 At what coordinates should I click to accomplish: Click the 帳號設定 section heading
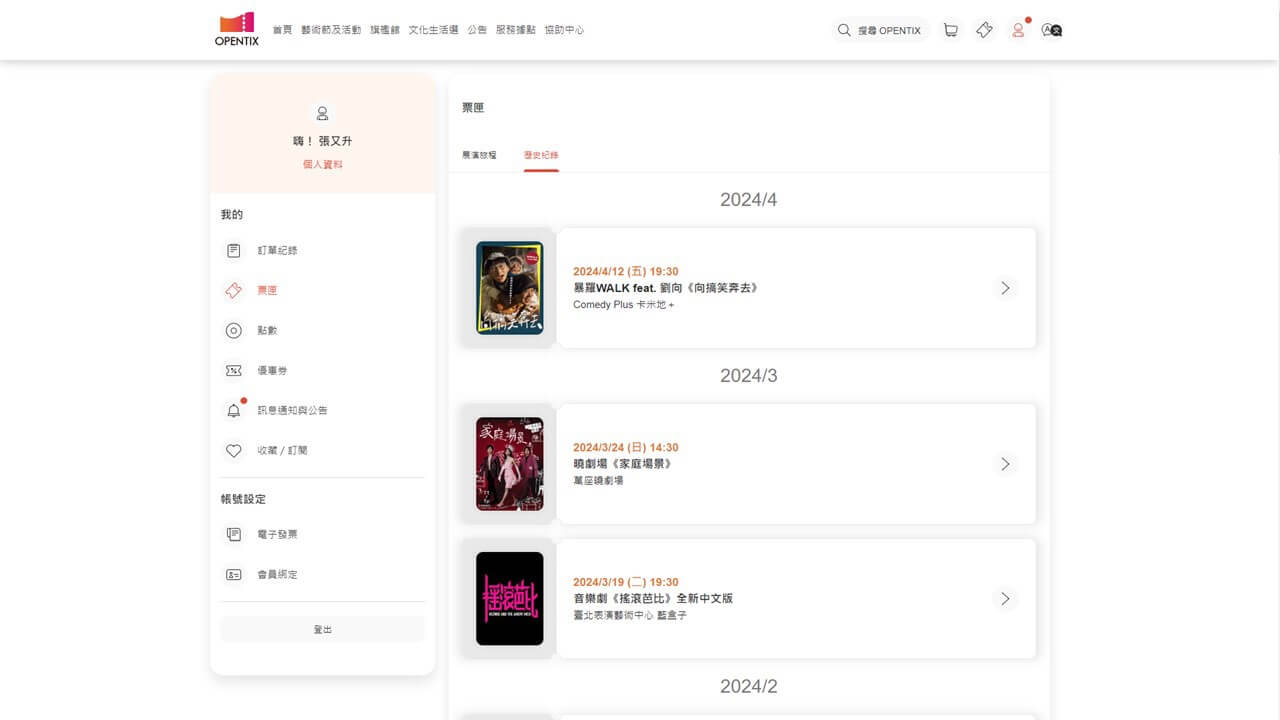tap(243, 499)
